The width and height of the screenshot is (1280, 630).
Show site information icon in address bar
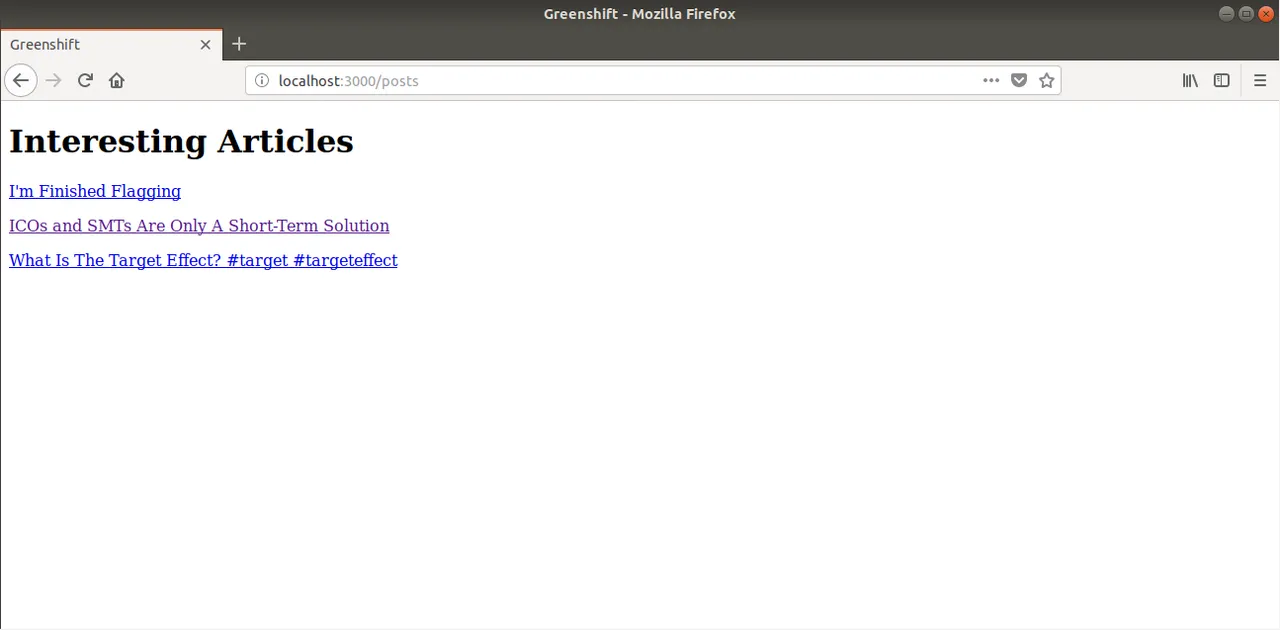click(x=263, y=81)
